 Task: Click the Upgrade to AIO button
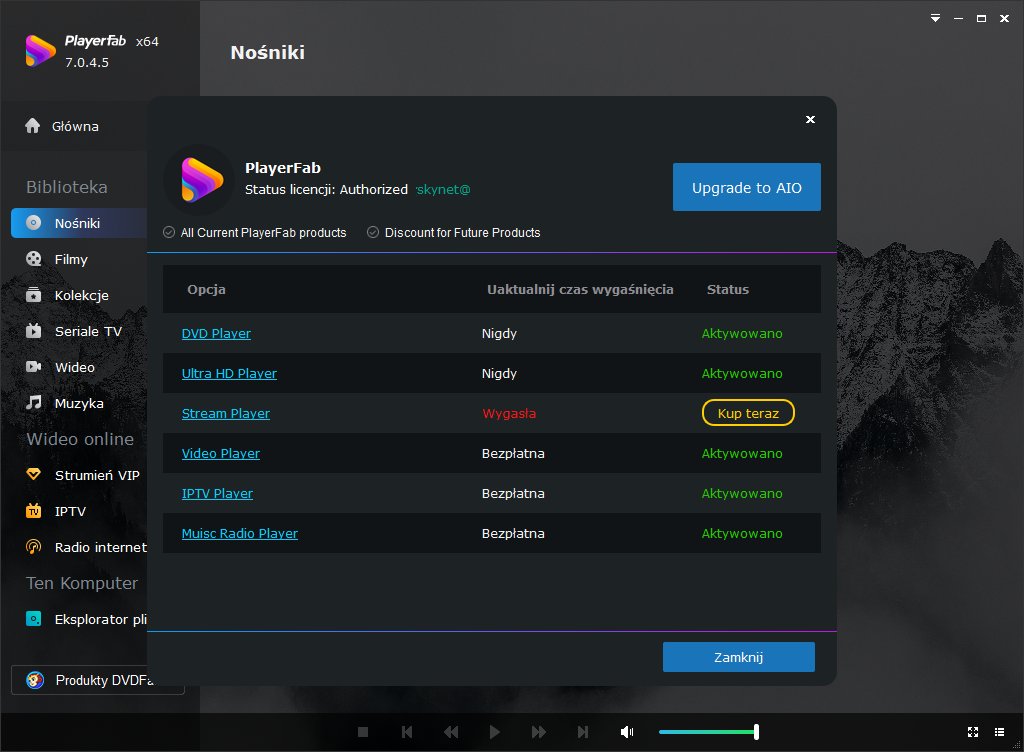pos(746,187)
